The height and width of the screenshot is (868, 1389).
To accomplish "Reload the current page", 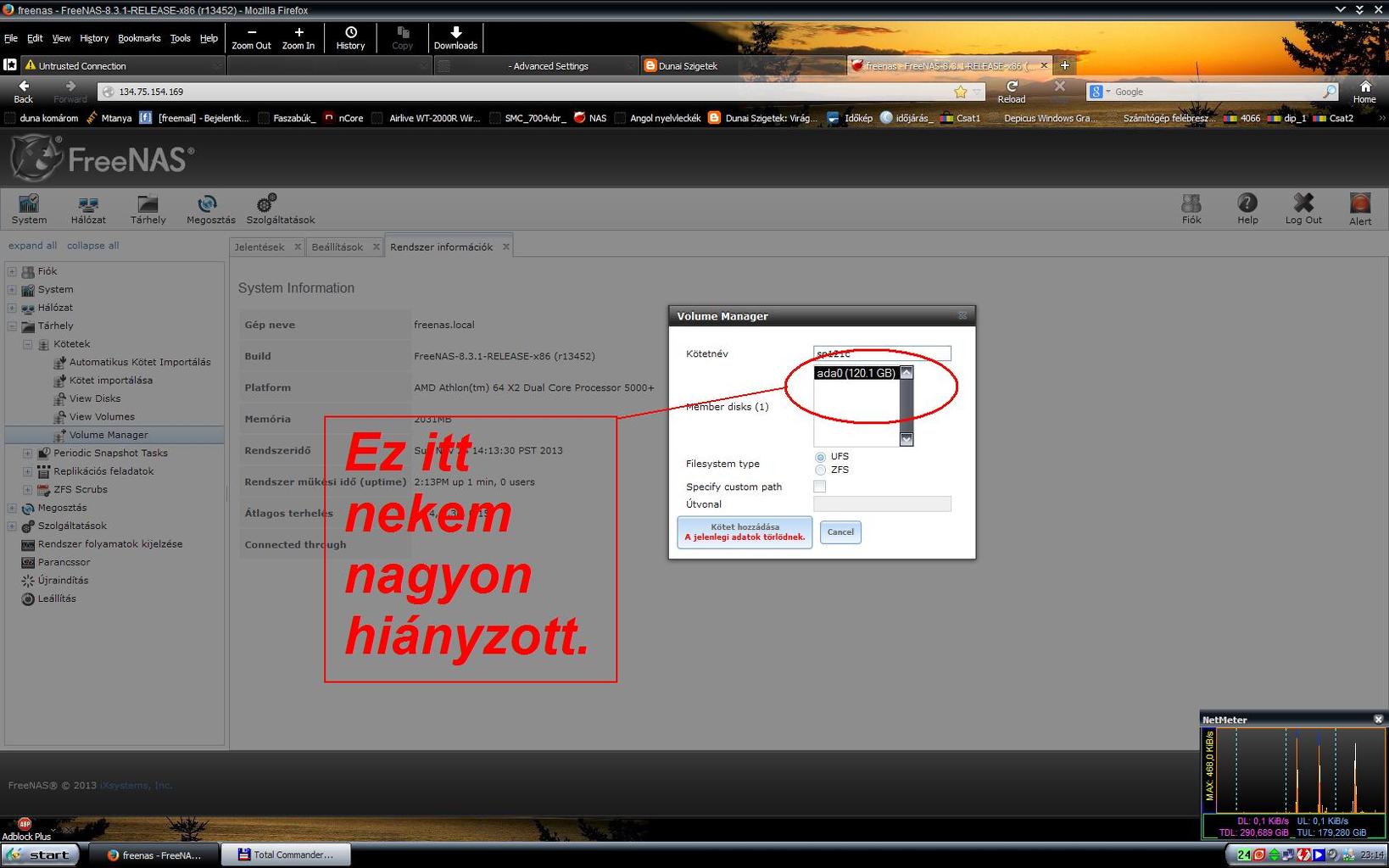I will pos(1012,92).
